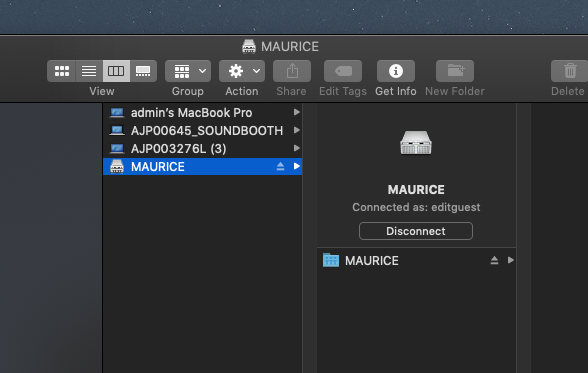Viewport: 588px width, 373px height.
Task: Click the Share toolbar button
Action: (x=292, y=71)
